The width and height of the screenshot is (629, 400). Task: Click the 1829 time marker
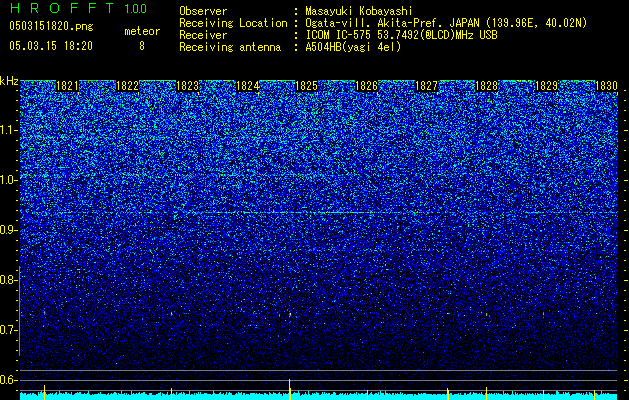(546, 86)
